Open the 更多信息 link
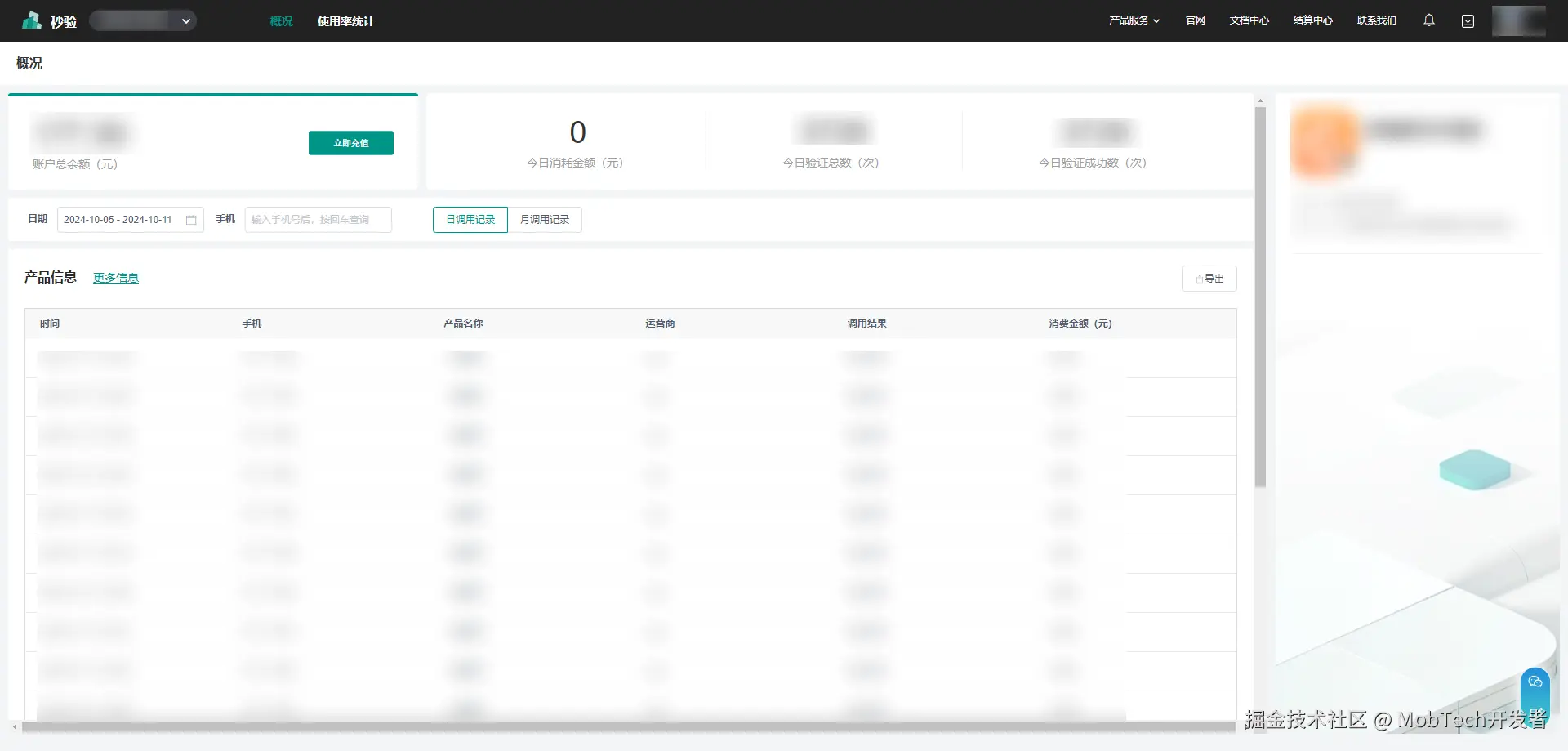This screenshot has height=751, width=1568. [116, 278]
